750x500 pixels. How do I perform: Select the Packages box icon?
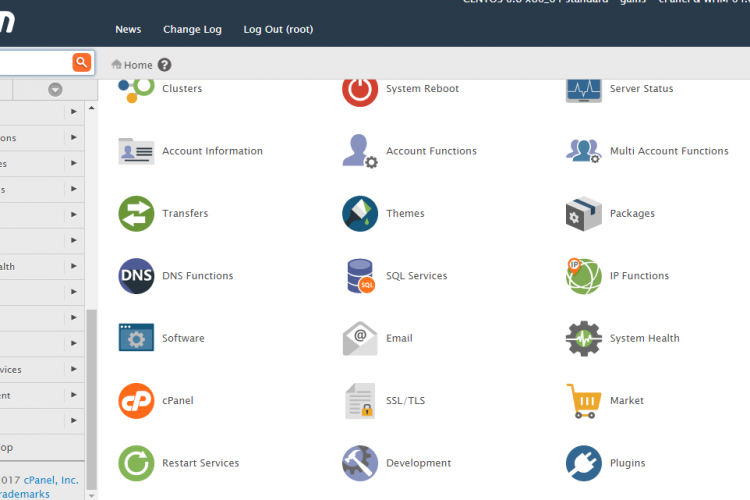click(x=584, y=213)
